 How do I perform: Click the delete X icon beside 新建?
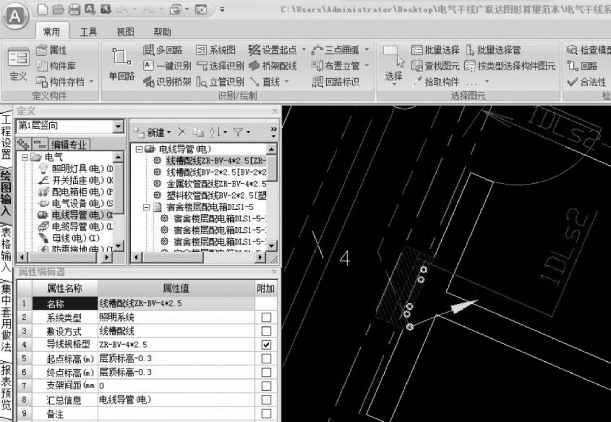(x=182, y=131)
